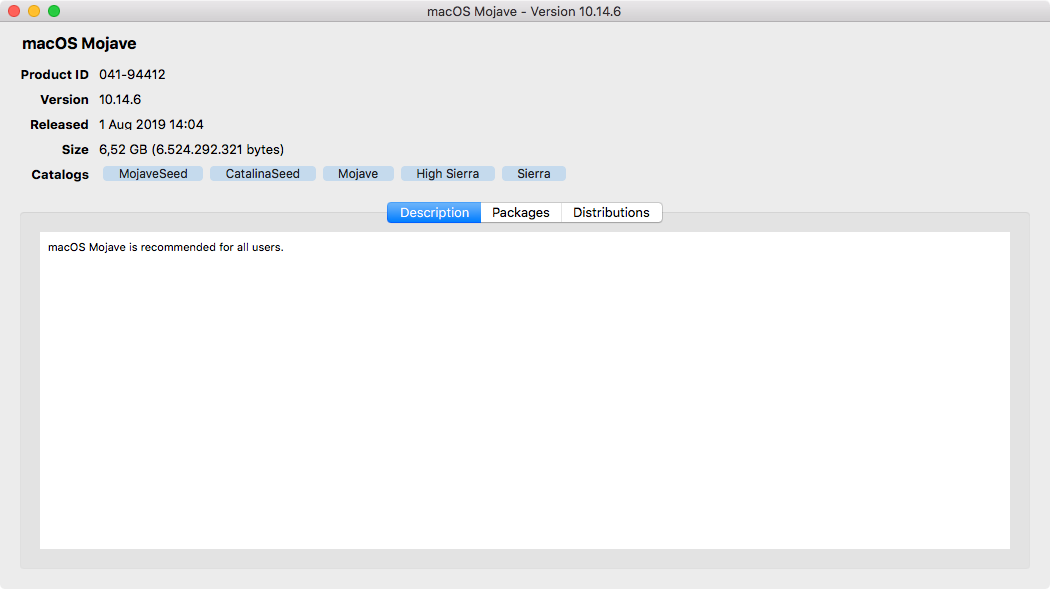Screen dimensions: 1050x589
Task: Click the Product ID label
Action: tap(54, 74)
